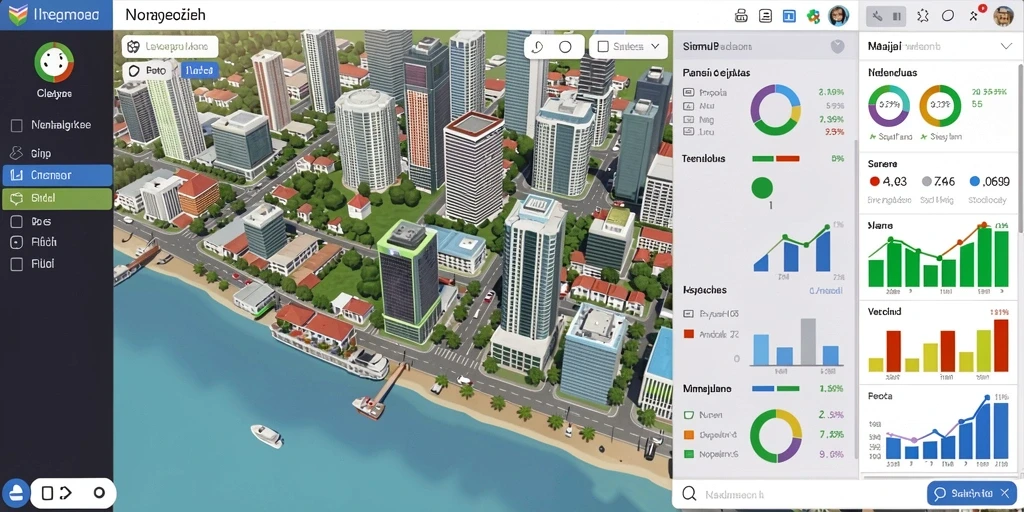
Task: Select the green highlighted sidebar item
Action: pos(57,199)
